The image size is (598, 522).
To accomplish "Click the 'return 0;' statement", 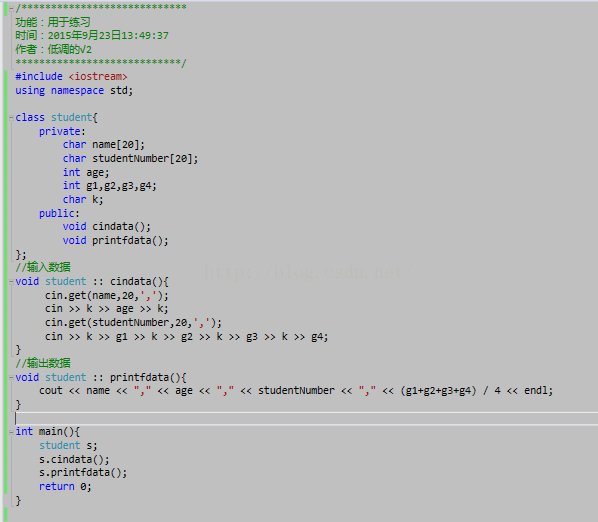I will click(x=65, y=487).
